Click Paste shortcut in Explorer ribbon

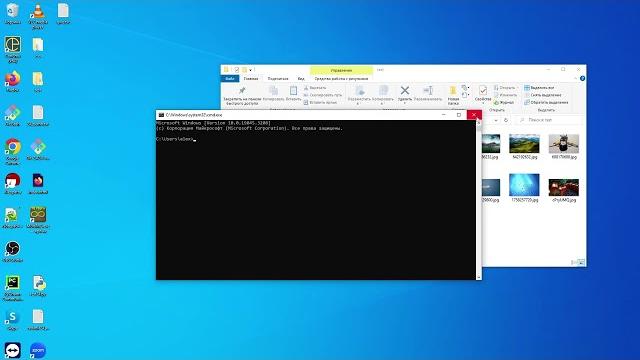point(320,102)
